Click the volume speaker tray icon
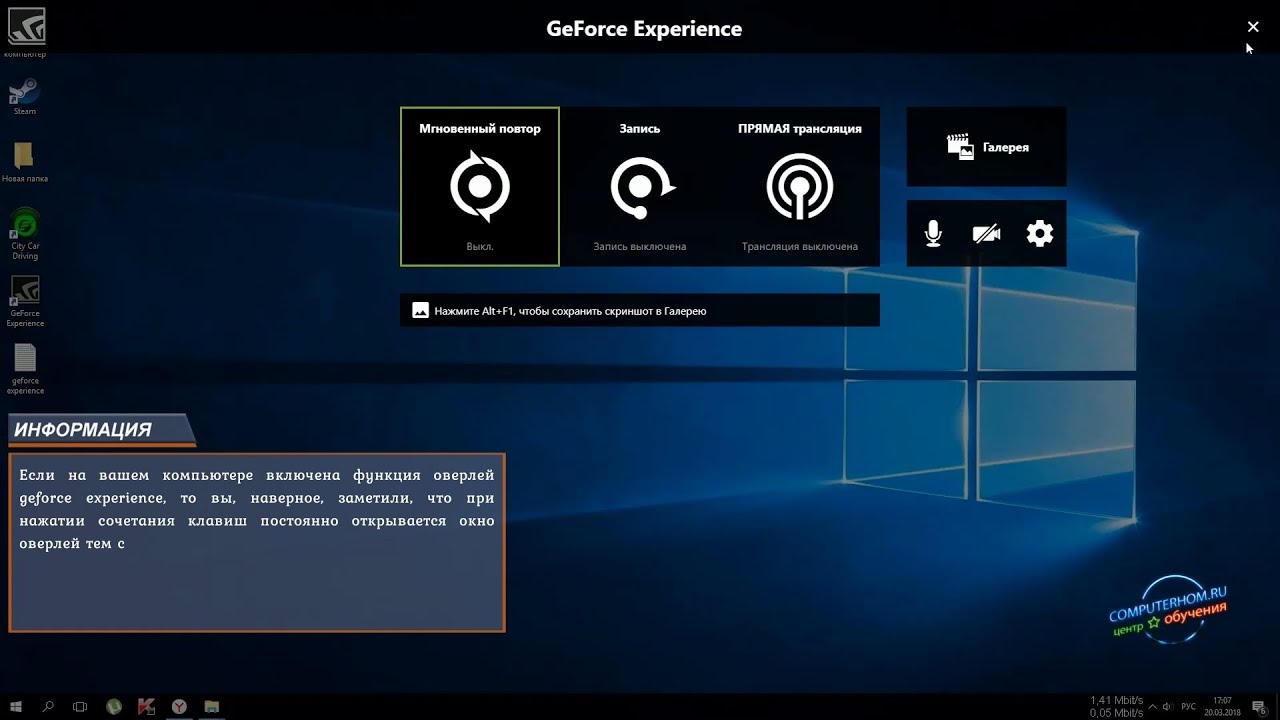Image resolution: width=1280 pixels, height=720 pixels. point(1169,706)
